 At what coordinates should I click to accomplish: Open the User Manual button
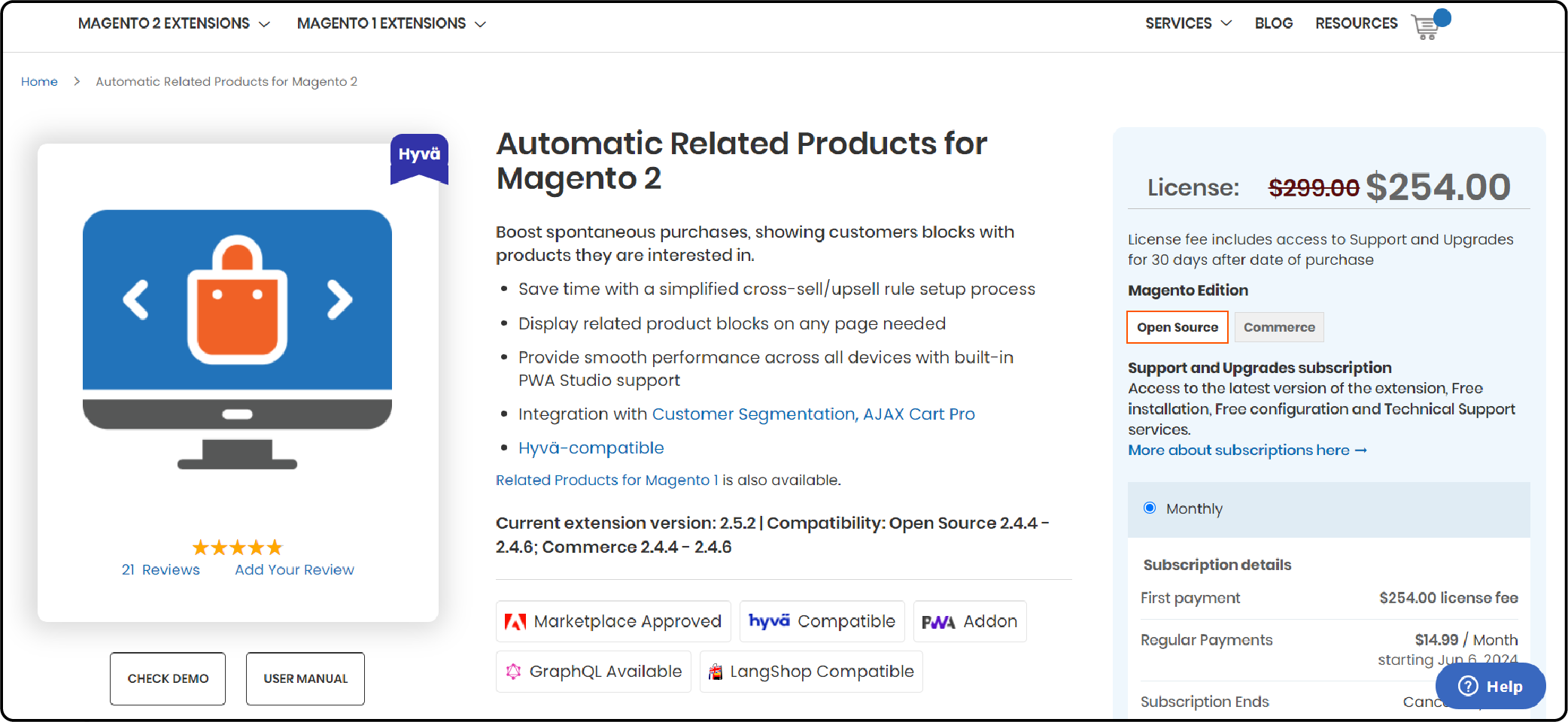click(x=305, y=678)
